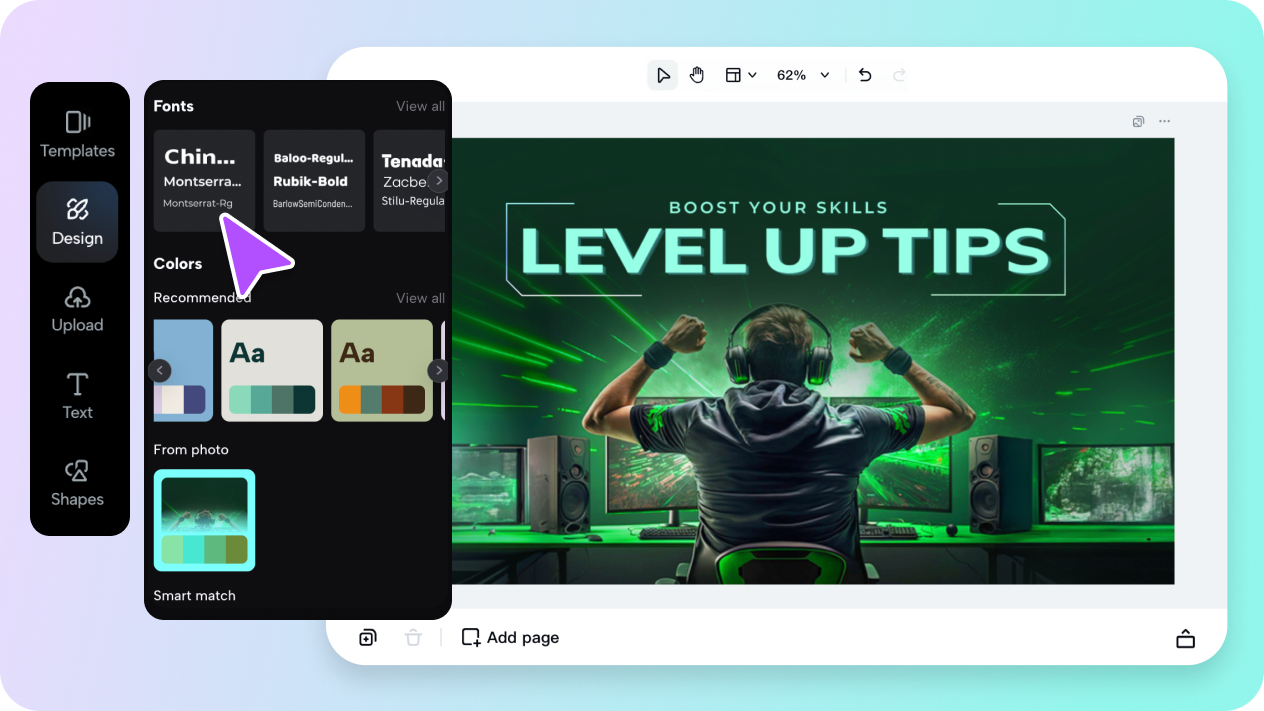
Task: Apply the orange and brown Aa color palette
Action: (x=382, y=370)
